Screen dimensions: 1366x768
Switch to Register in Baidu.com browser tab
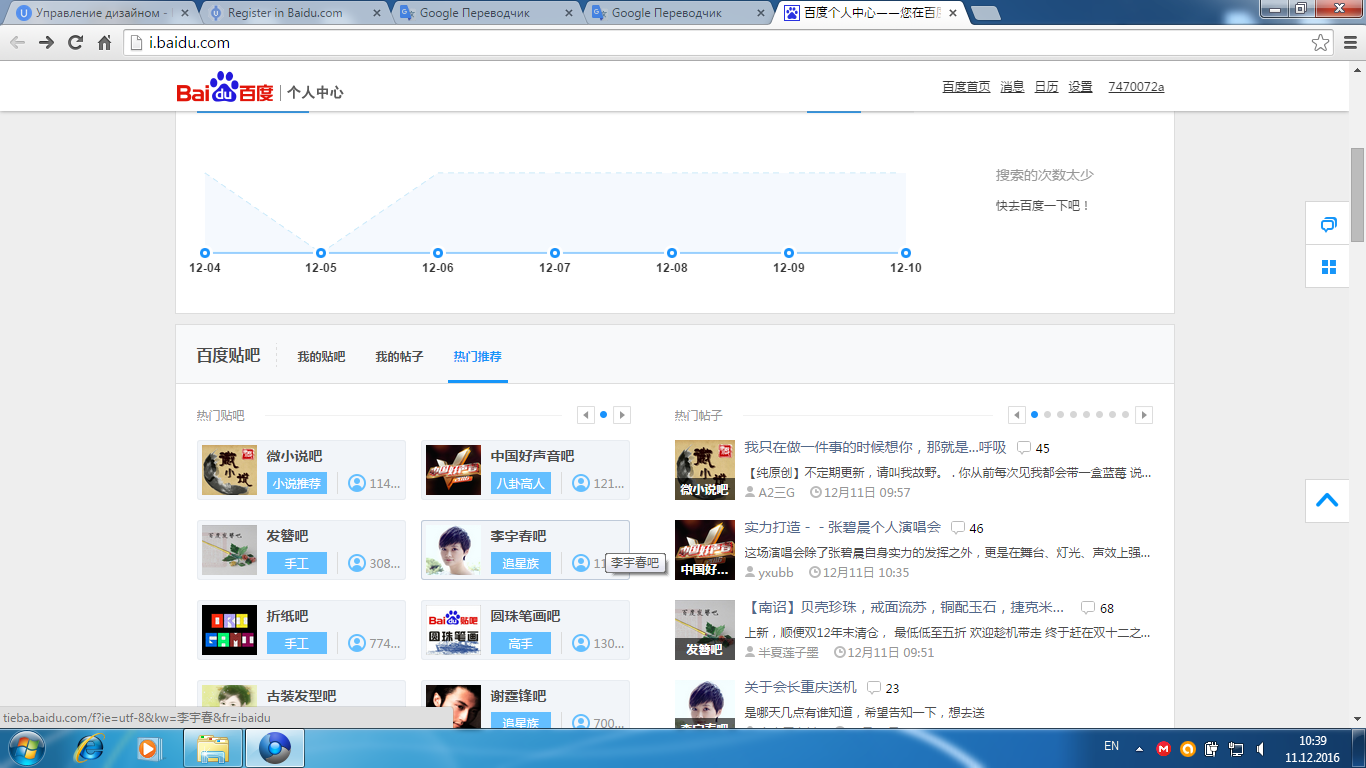pos(285,13)
